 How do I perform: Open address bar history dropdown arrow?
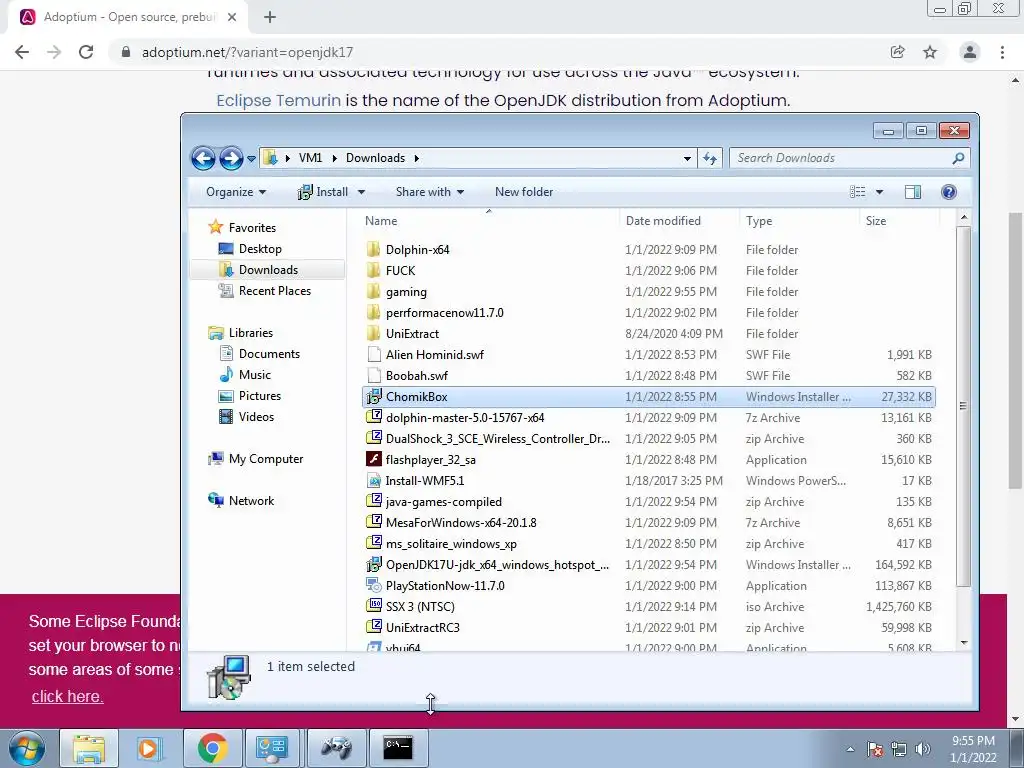pos(687,159)
